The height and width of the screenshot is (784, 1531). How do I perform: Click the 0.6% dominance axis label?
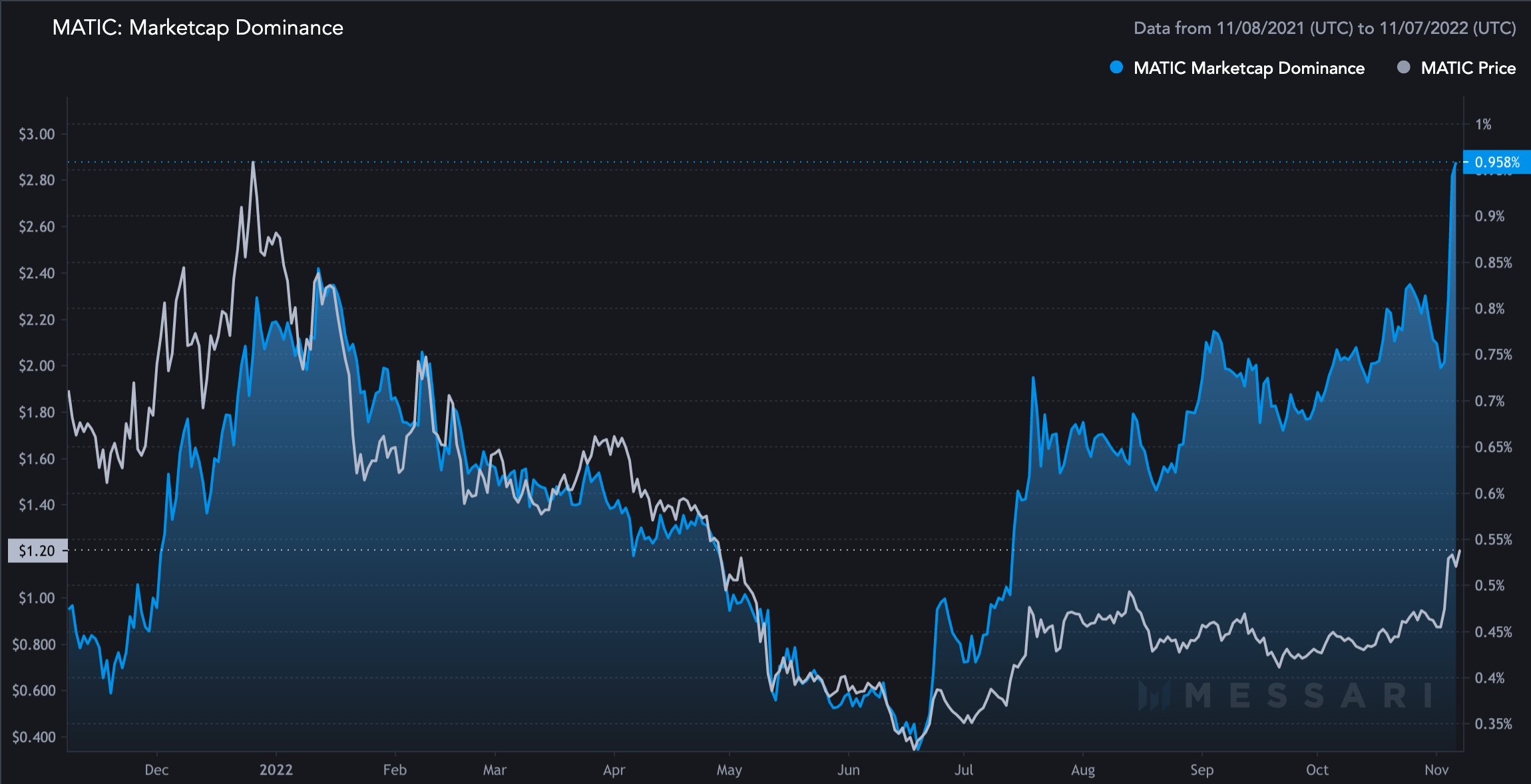click(1490, 494)
